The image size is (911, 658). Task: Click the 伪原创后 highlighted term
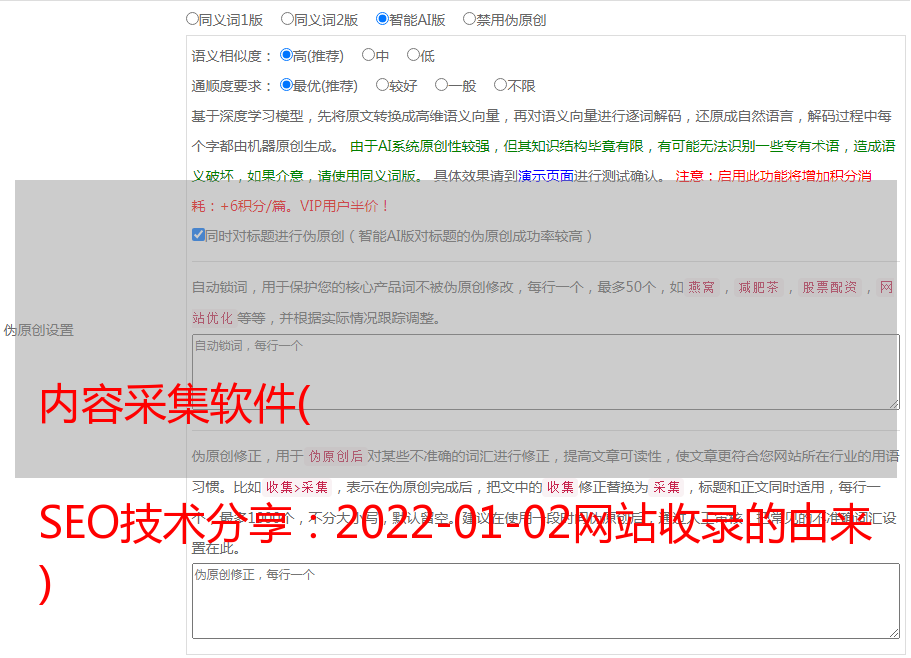click(335, 456)
